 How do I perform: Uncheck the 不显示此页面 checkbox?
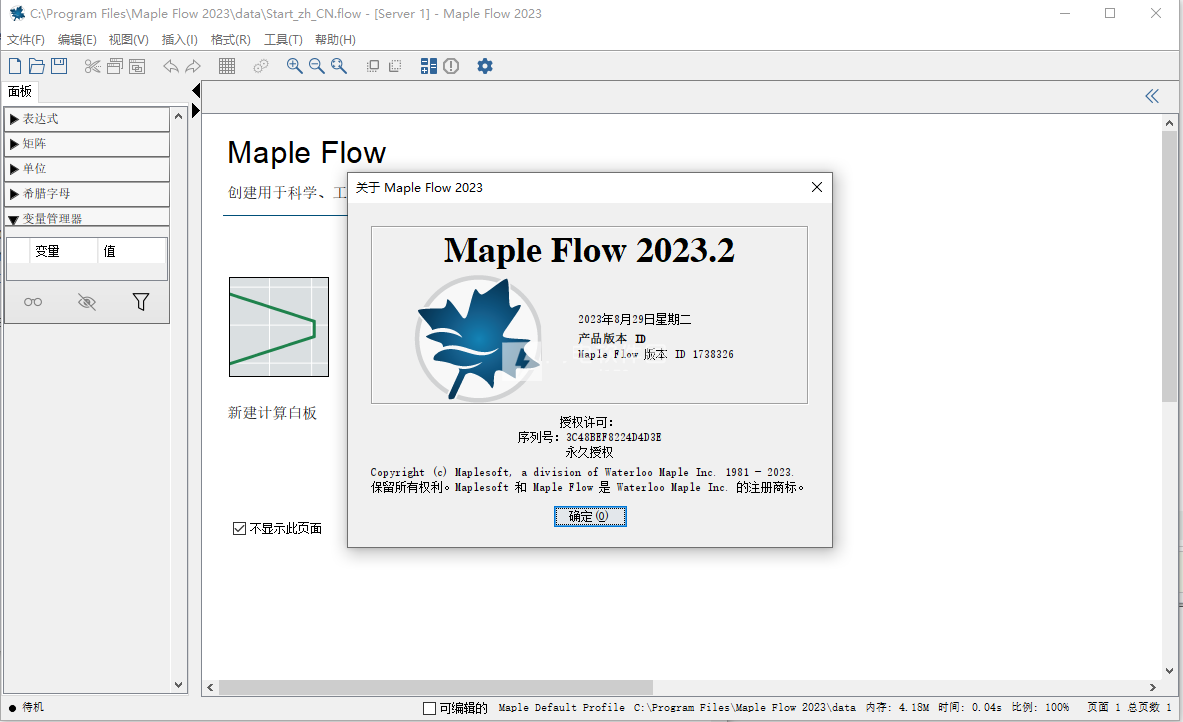pos(239,528)
